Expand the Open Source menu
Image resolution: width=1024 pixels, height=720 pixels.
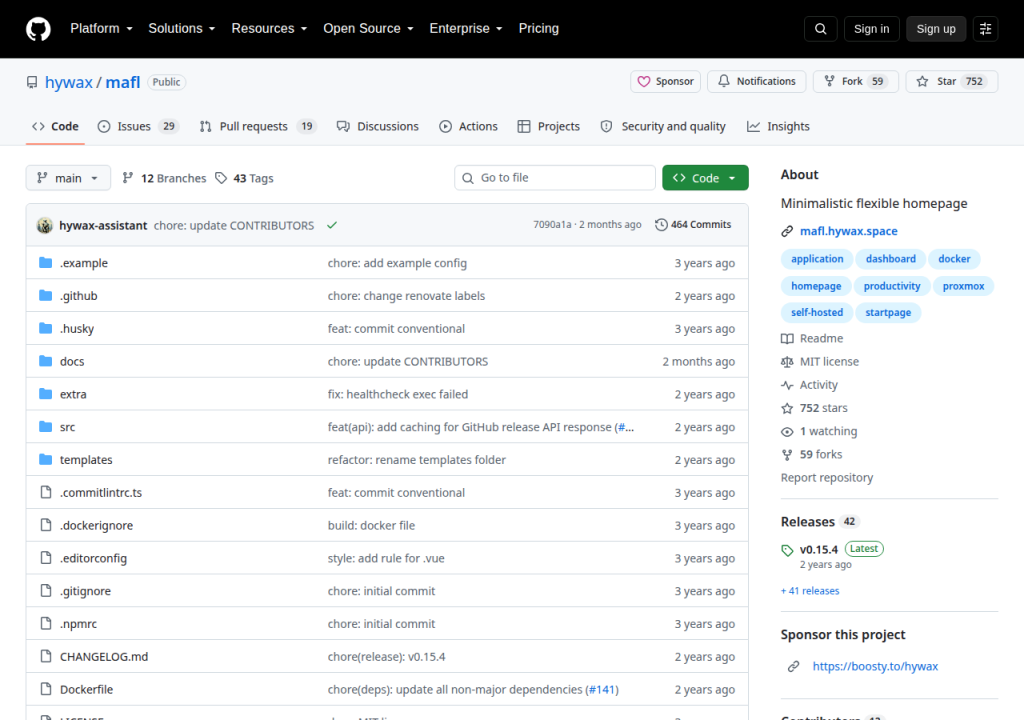368,29
